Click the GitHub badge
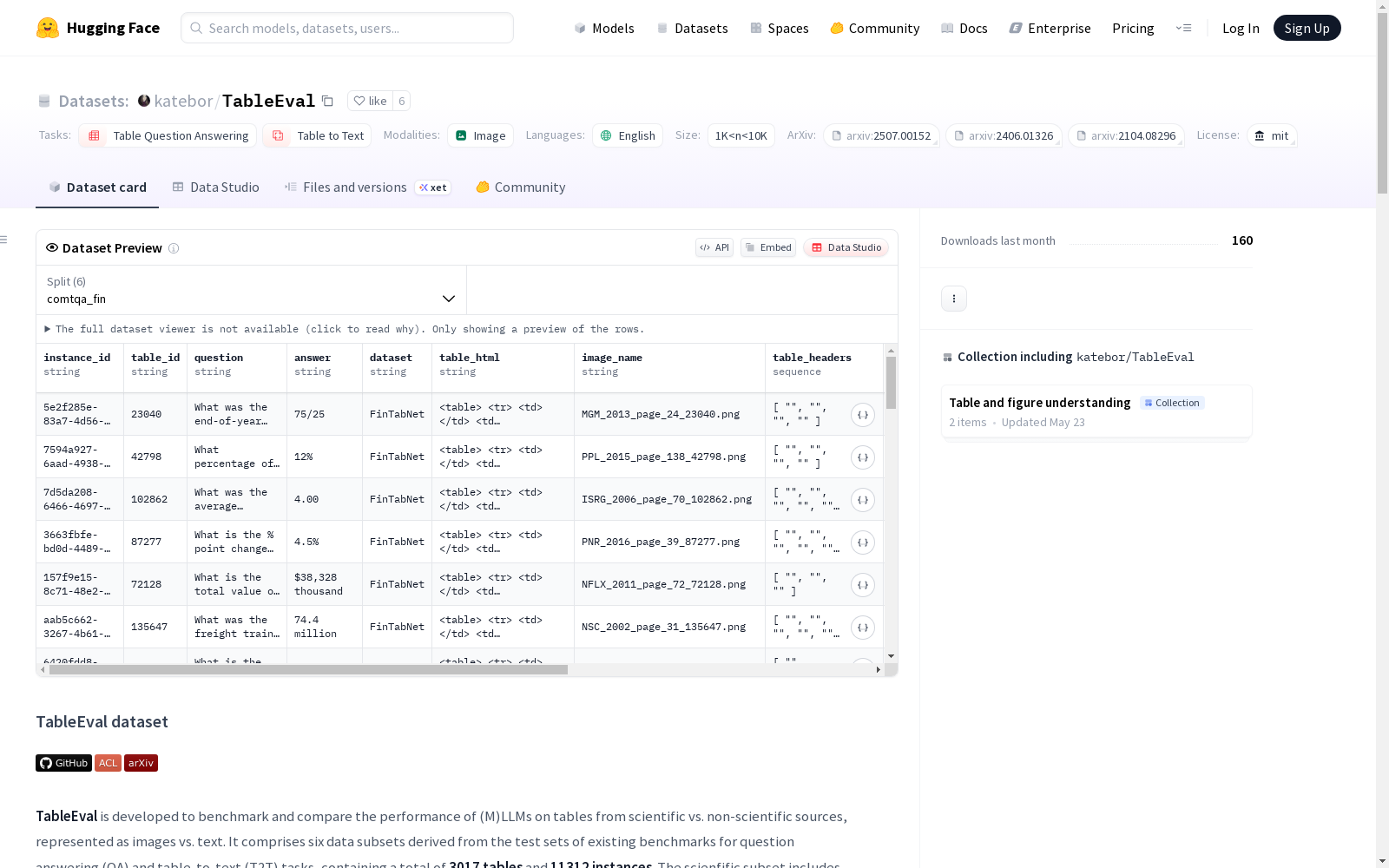This screenshot has height=868, width=1389. pos(63,763)
